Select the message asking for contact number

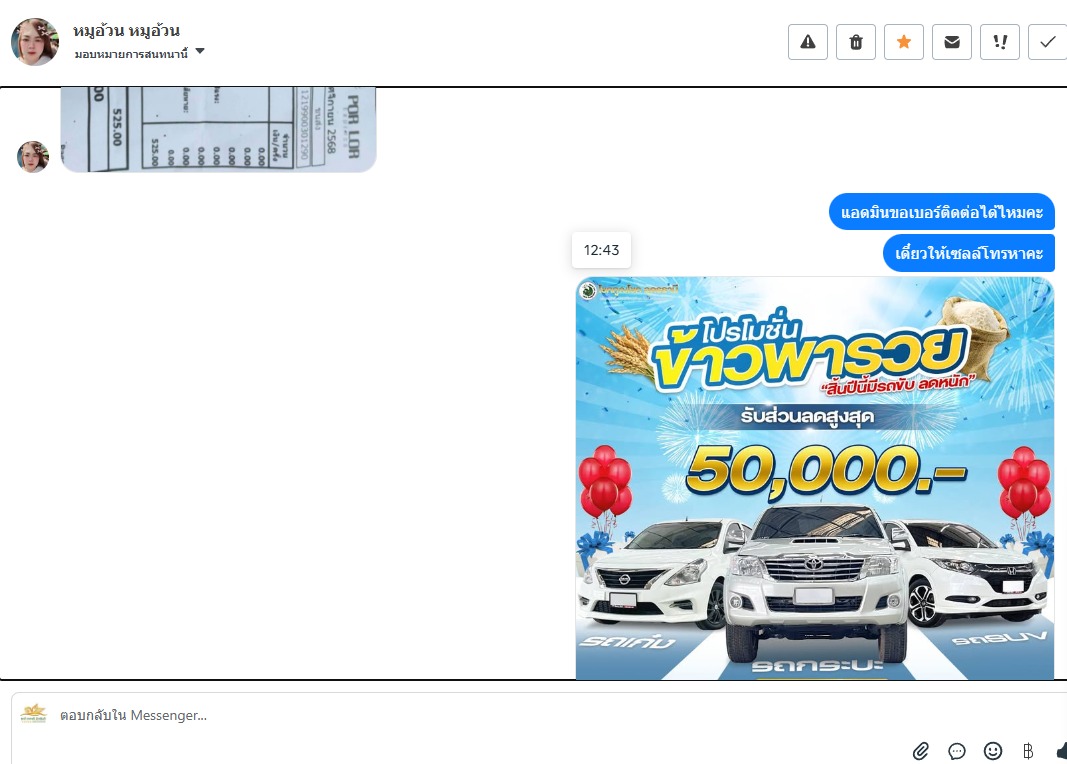click(x=942, y=212)
